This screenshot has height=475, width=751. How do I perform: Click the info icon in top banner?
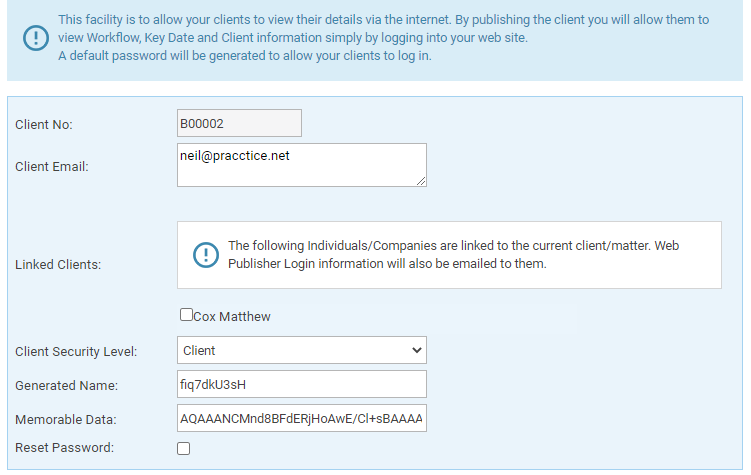(36, 38)
